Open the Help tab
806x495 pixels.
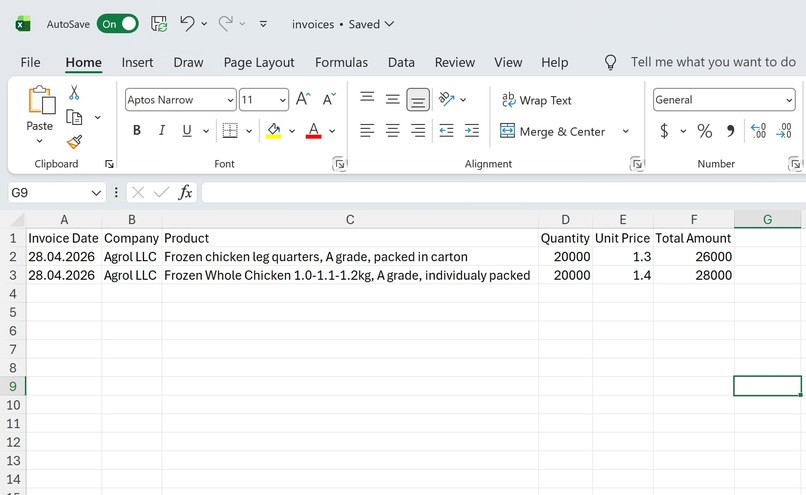click(x=554, y=62)
